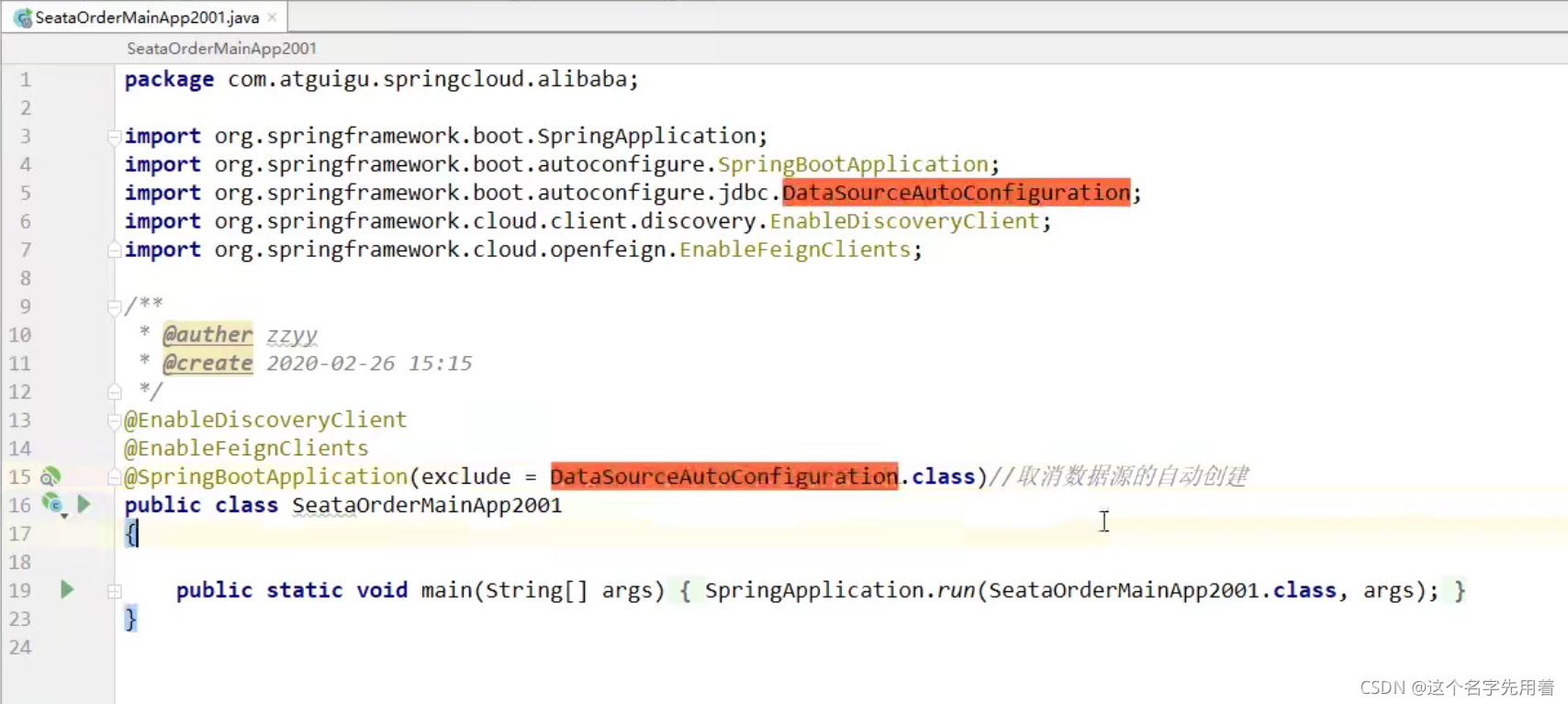The image size is (1568, 704).
Task: Click the green run arrow on line 16
Action: tap(84, 504)
